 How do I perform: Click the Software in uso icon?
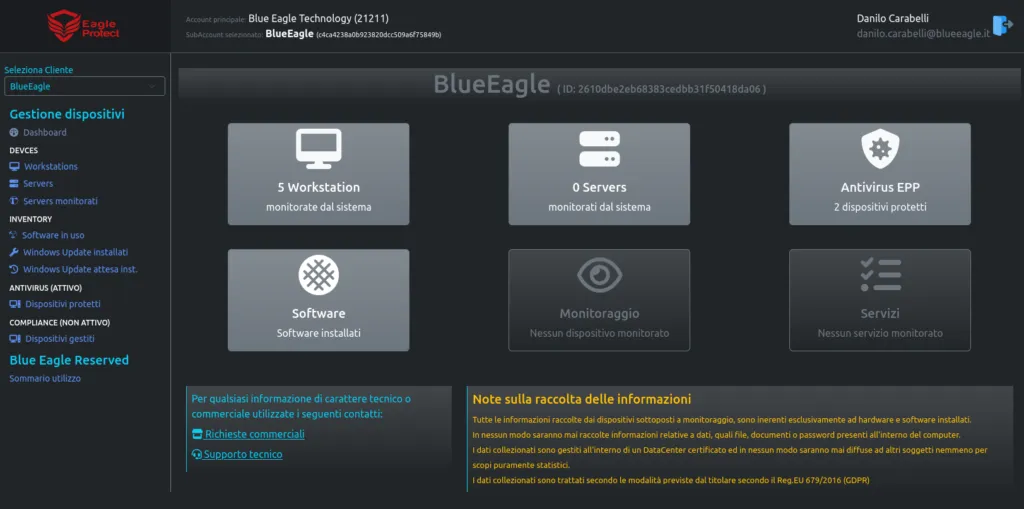pos(14,235)
